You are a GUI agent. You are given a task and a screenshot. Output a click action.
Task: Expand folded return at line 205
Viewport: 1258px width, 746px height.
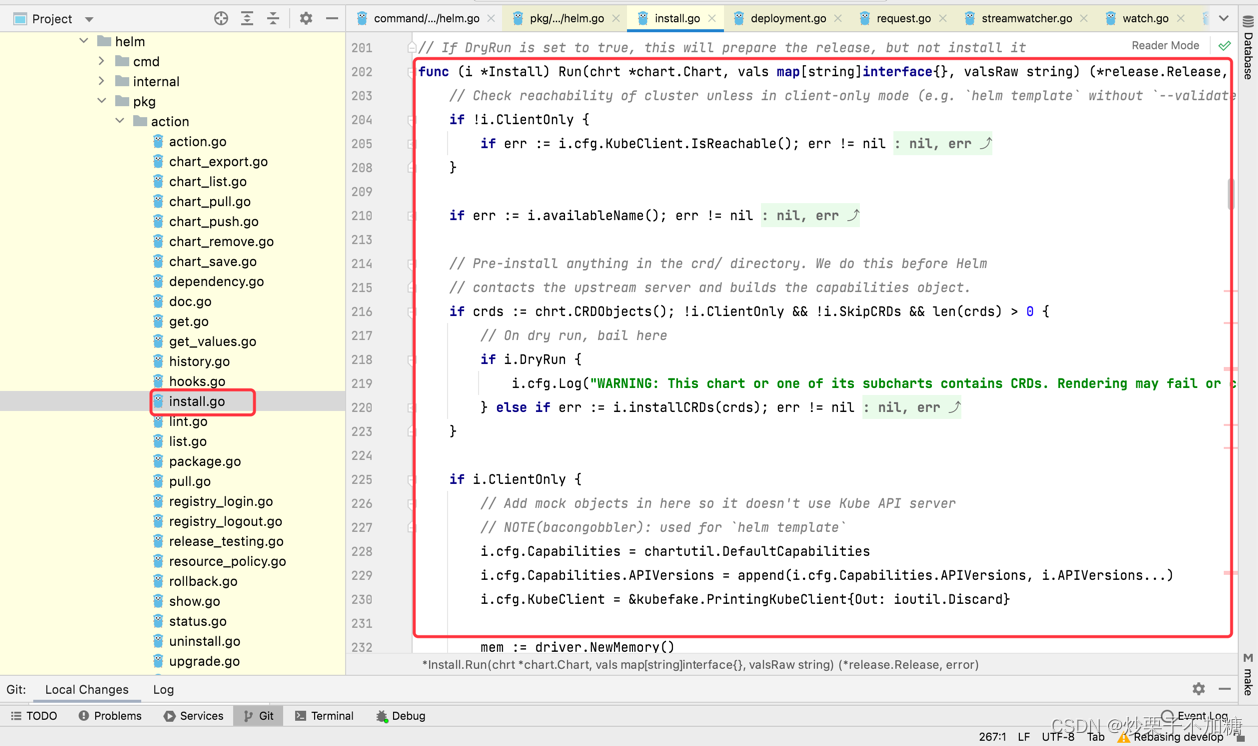[x=943, y=143]
